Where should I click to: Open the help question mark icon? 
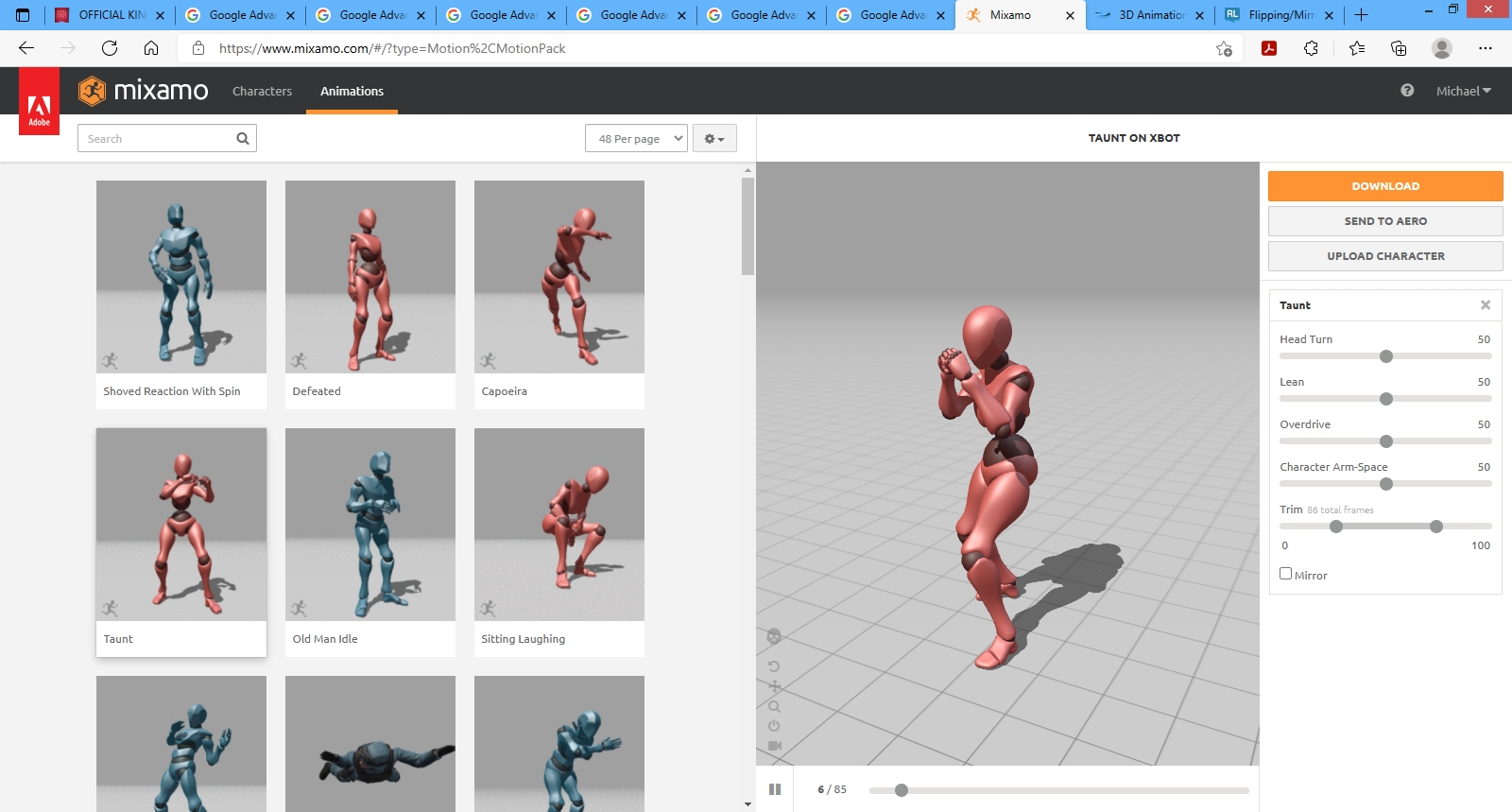pos(1407,91)
